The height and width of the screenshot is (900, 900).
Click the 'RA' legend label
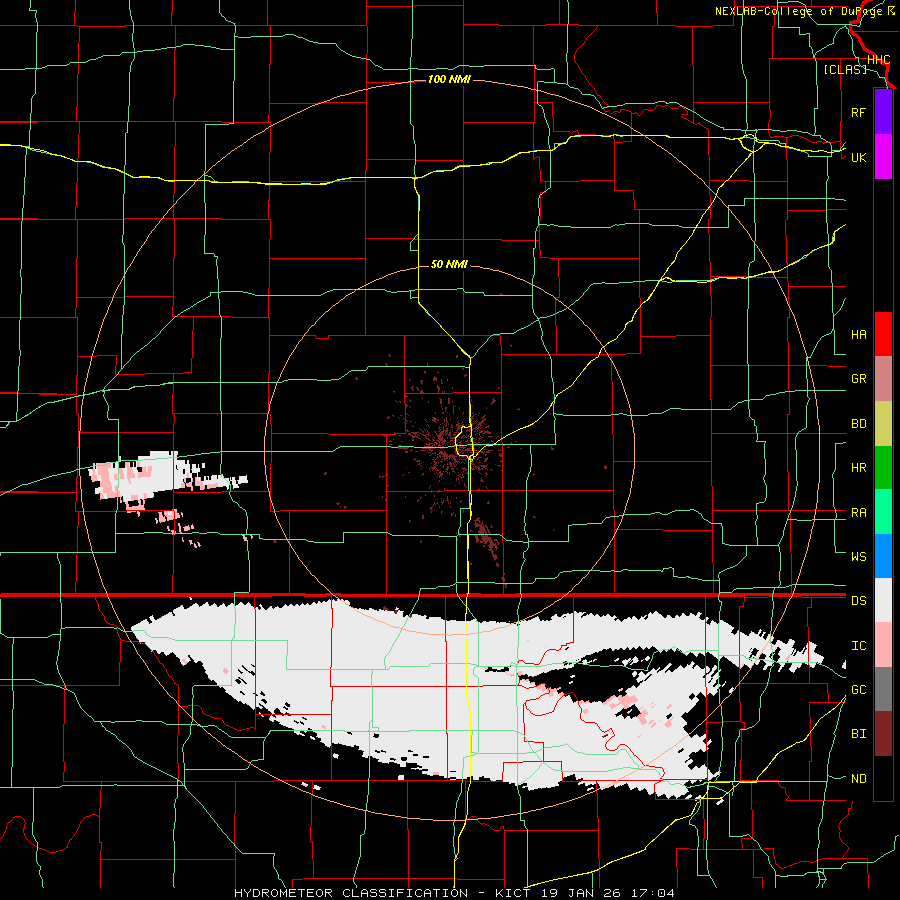pyautogui.click(x=858, y=513)
